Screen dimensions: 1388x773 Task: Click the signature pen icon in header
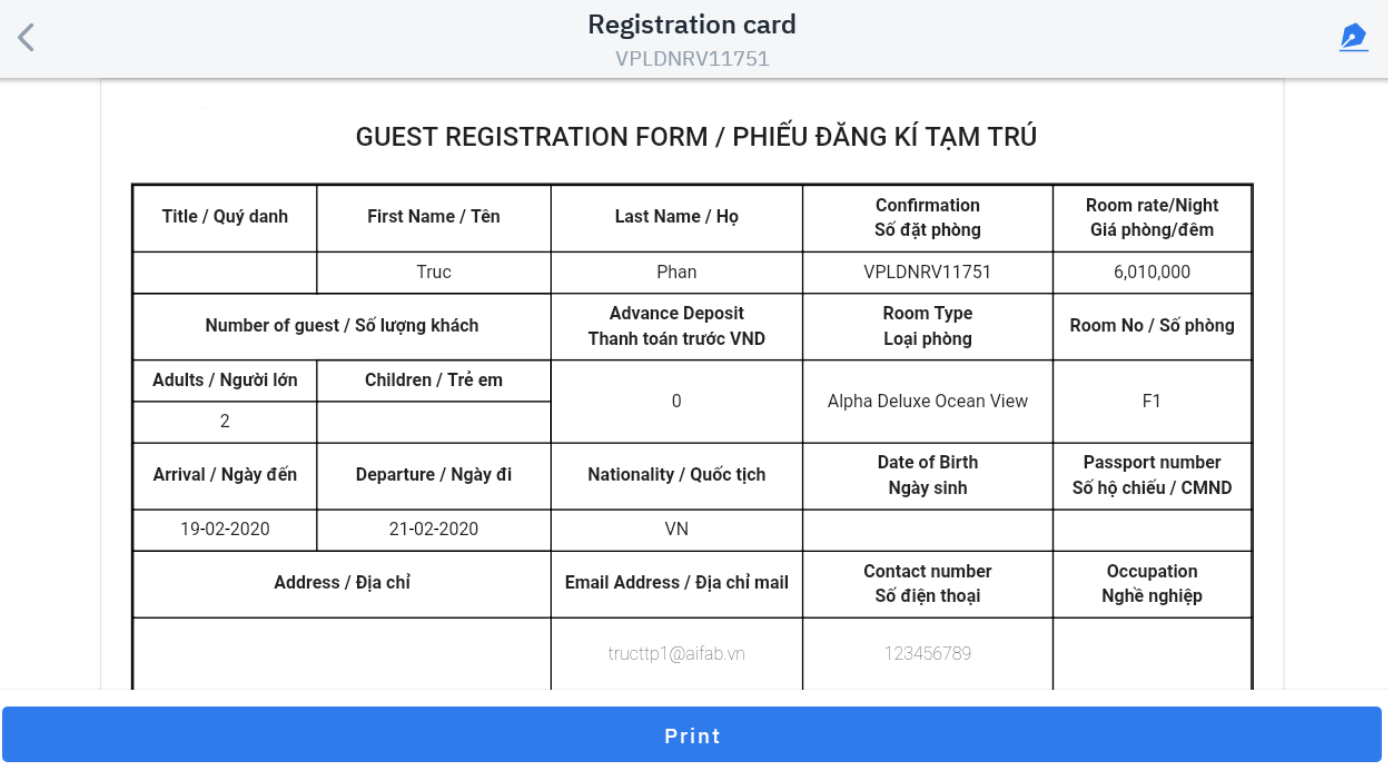1353,38
